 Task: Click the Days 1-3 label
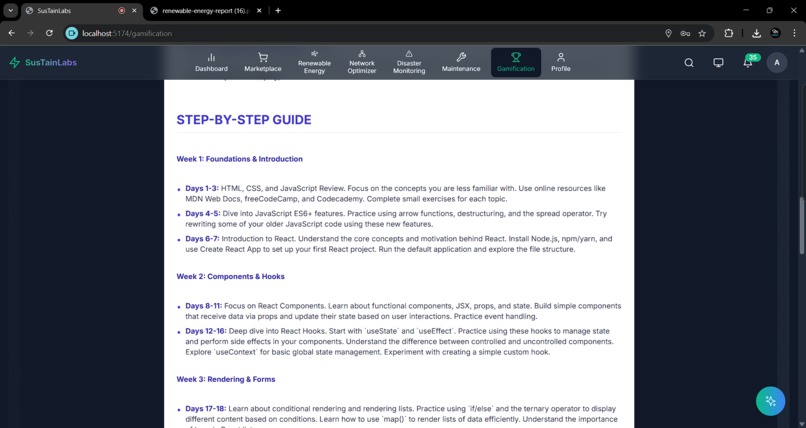(x=202, y=189)
